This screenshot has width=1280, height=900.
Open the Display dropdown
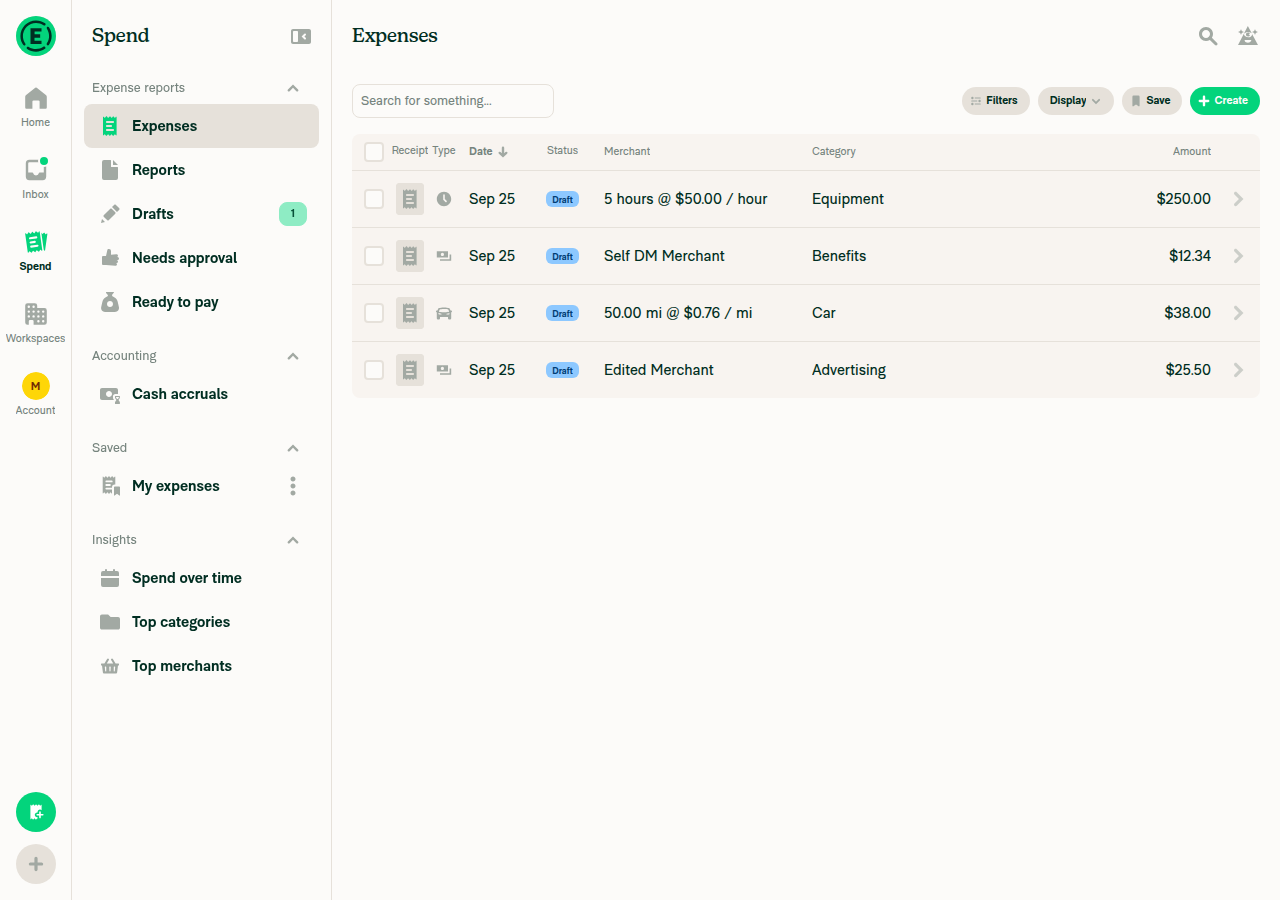pos(1075,101)
